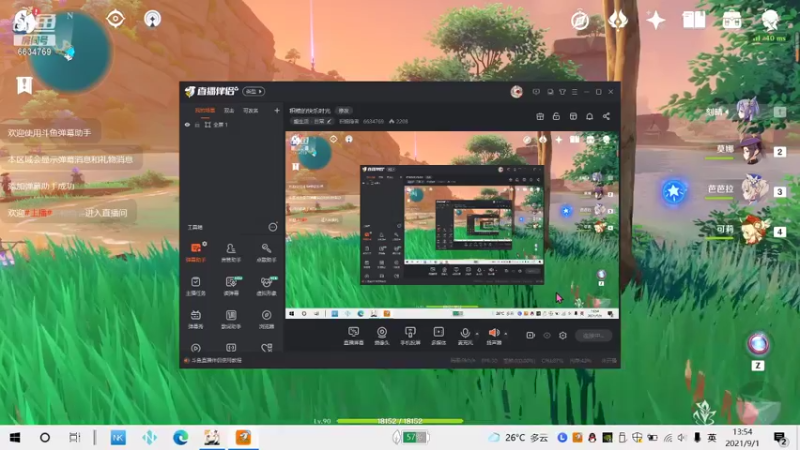The height and width of the screenshot is (450, 800).
Task: Click the nested live preview inside Douyu window
Action: point(452,224)
